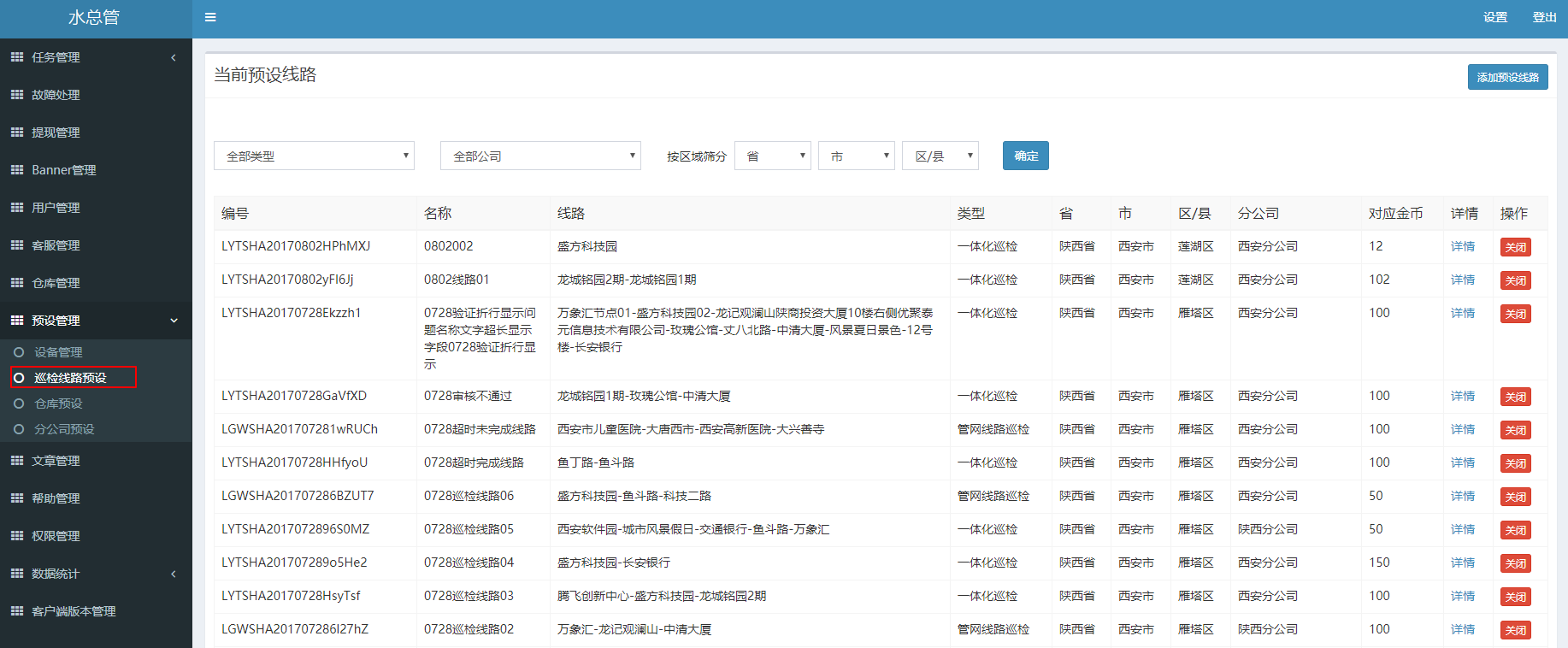The height and width of the screenshot is (648, 1568).
Task: Click 设置 in the top bar
Action: coord(1495,17)
